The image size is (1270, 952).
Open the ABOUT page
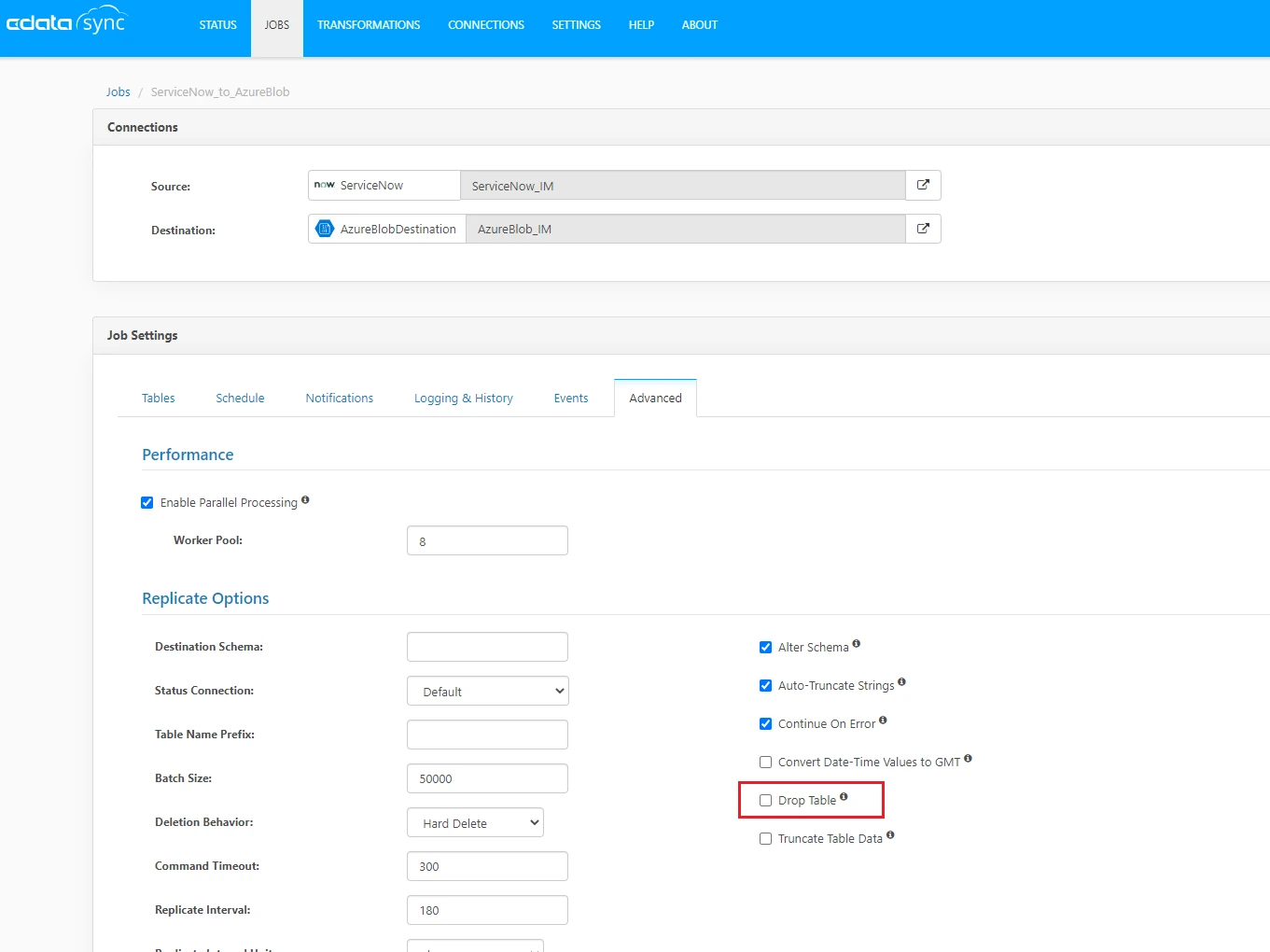pyautogui.click(x=700, y=25)
